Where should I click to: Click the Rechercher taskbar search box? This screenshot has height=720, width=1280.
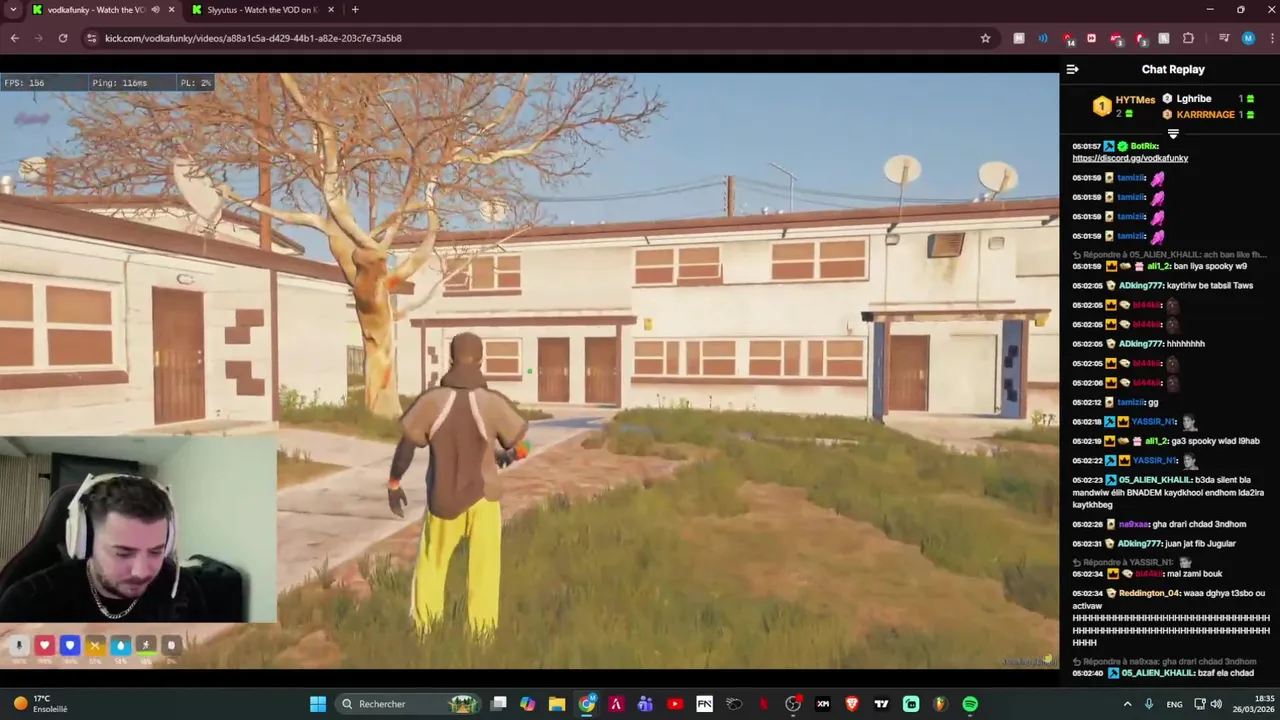(x=408, y=704)
